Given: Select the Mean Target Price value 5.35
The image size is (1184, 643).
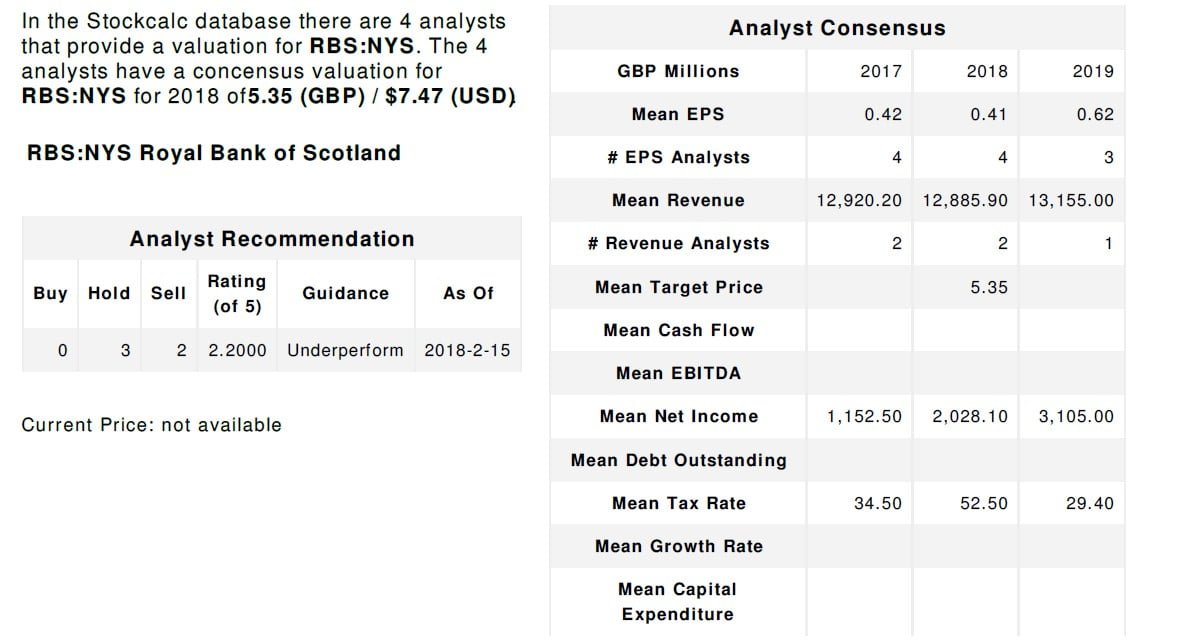Looking at the screenshot, I should (x=988, y=287).
